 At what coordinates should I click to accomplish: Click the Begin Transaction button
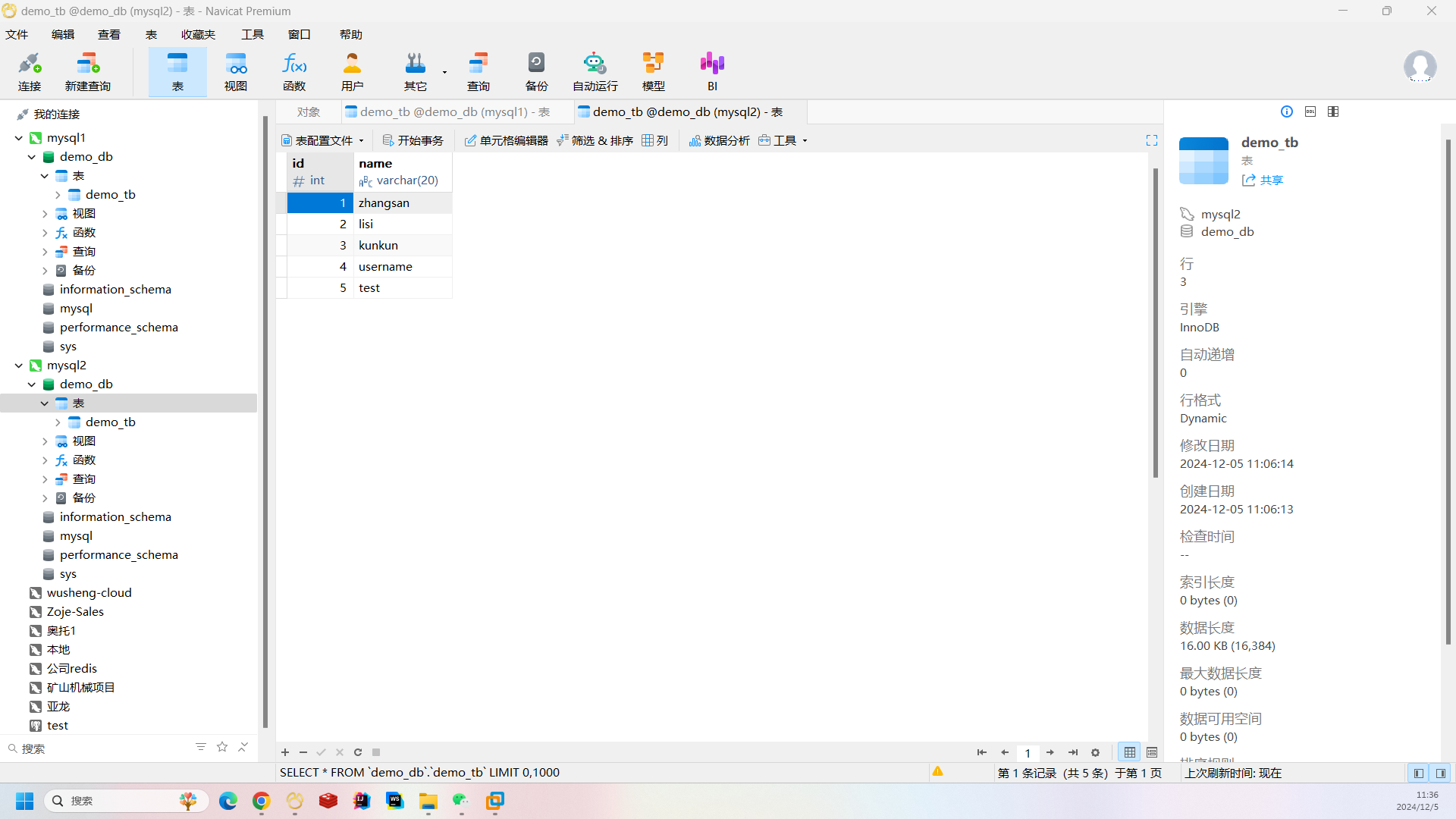pos(413,140)
